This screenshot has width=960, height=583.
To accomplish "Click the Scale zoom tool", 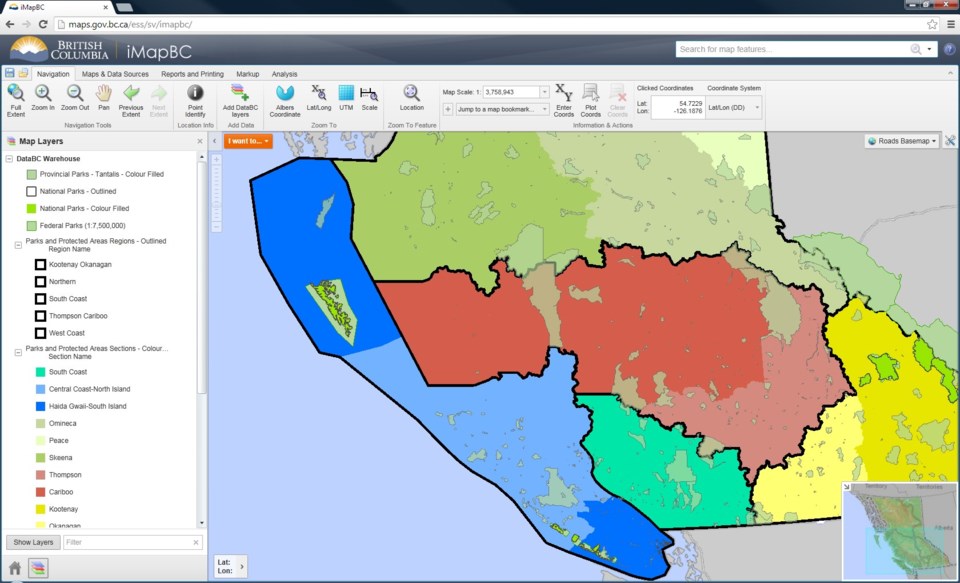I will (369, 98).
